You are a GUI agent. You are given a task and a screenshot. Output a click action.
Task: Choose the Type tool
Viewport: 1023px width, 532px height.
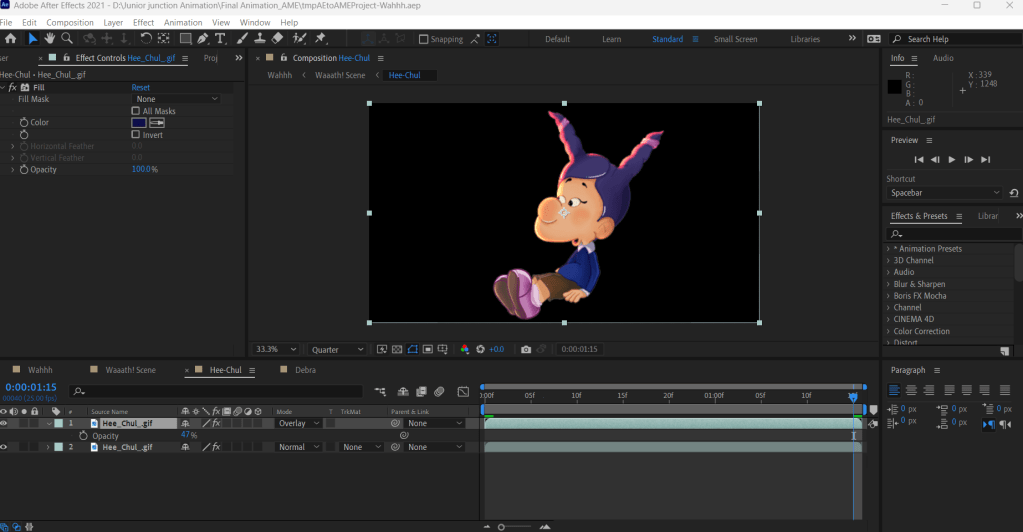click(221, 39)
